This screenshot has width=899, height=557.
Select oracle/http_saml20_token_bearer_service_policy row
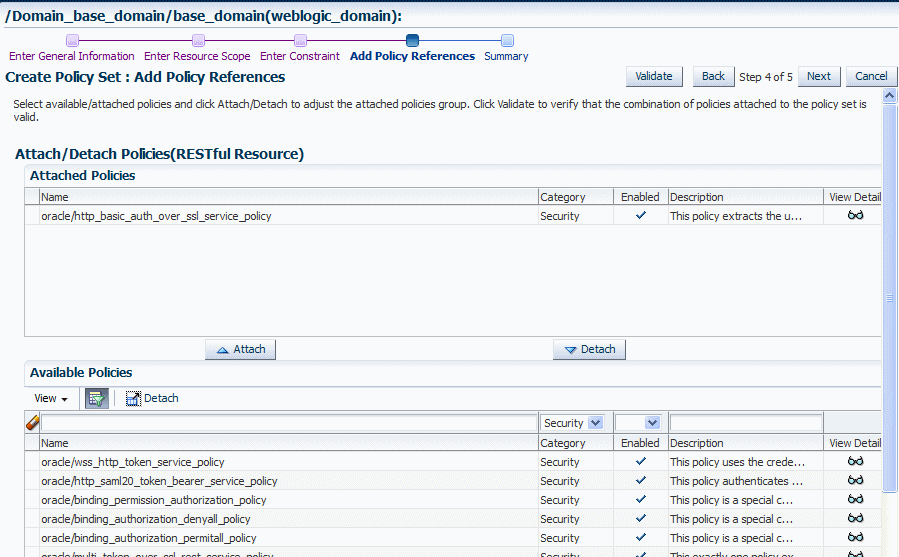[x=453, y=481]
